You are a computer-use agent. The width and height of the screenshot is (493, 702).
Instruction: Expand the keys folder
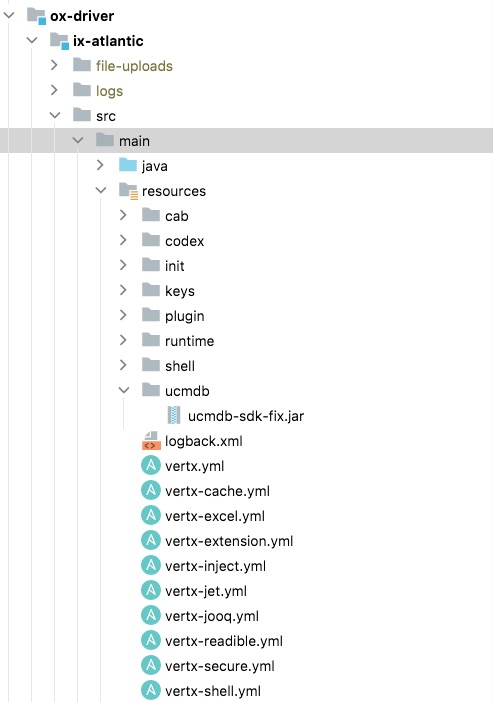tap(124, 291)
